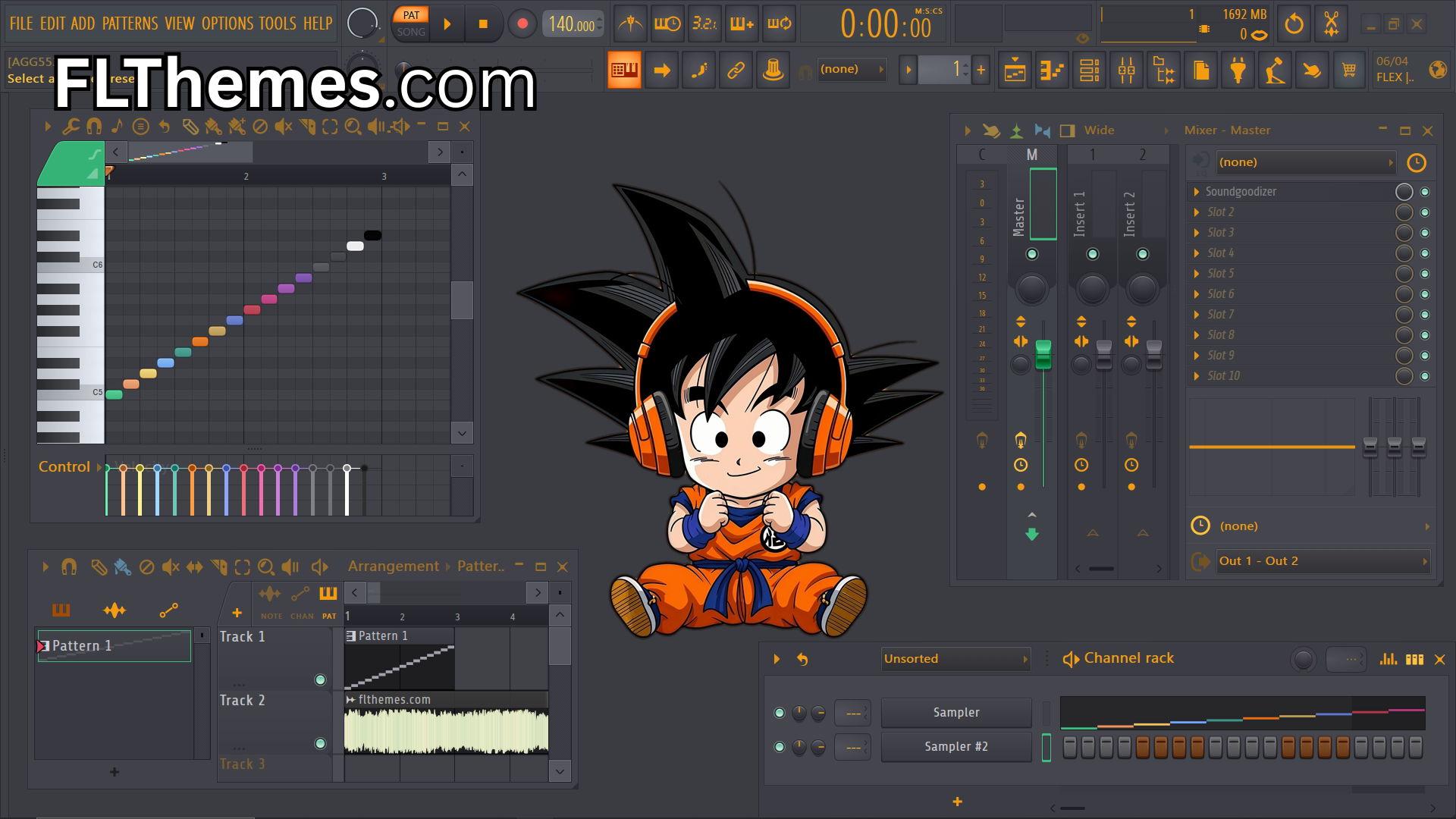Open the FILE menu

21,24
